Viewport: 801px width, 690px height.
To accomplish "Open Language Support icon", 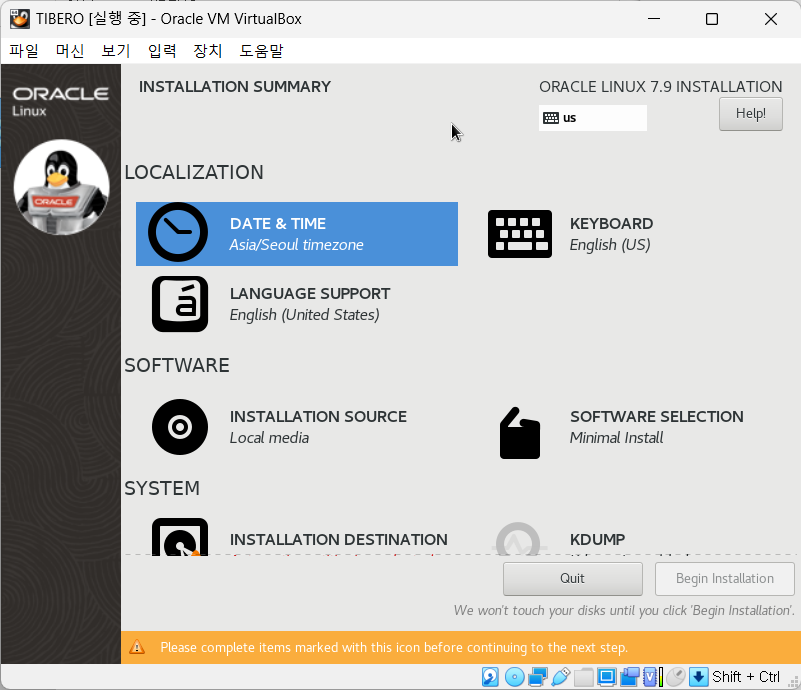I will point(180,304).
